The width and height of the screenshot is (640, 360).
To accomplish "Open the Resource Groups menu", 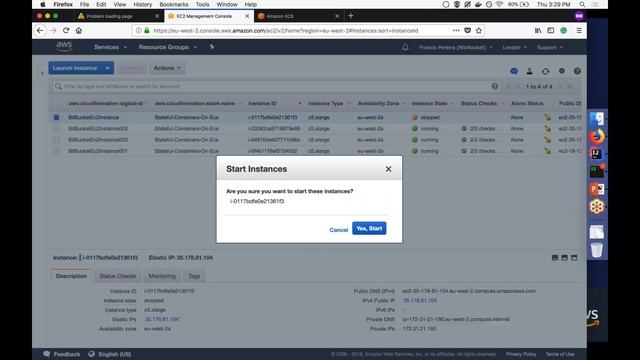I will pos(167,47).
